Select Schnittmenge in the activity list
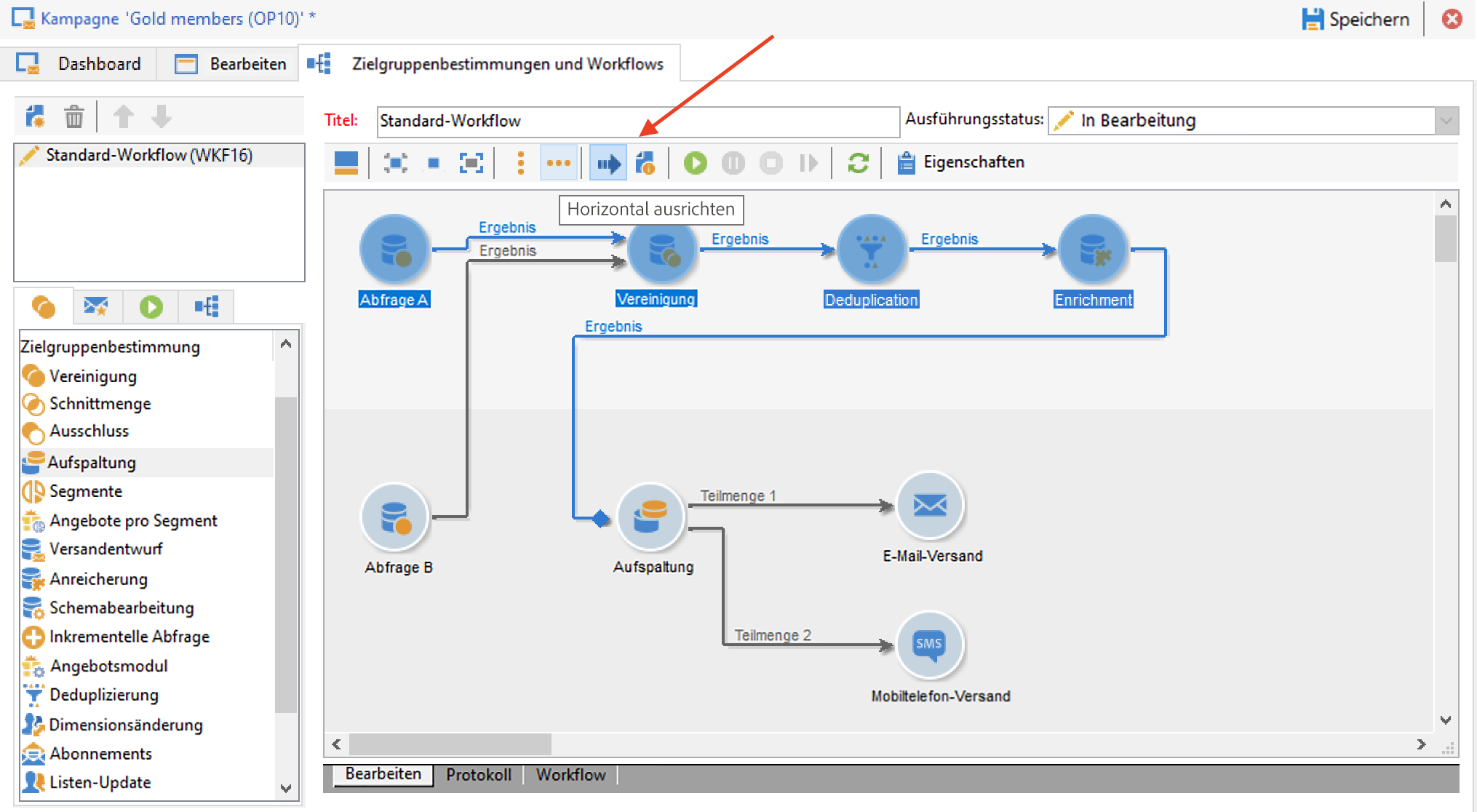Screen dimensions: 1477x812 tap(100, 404)
